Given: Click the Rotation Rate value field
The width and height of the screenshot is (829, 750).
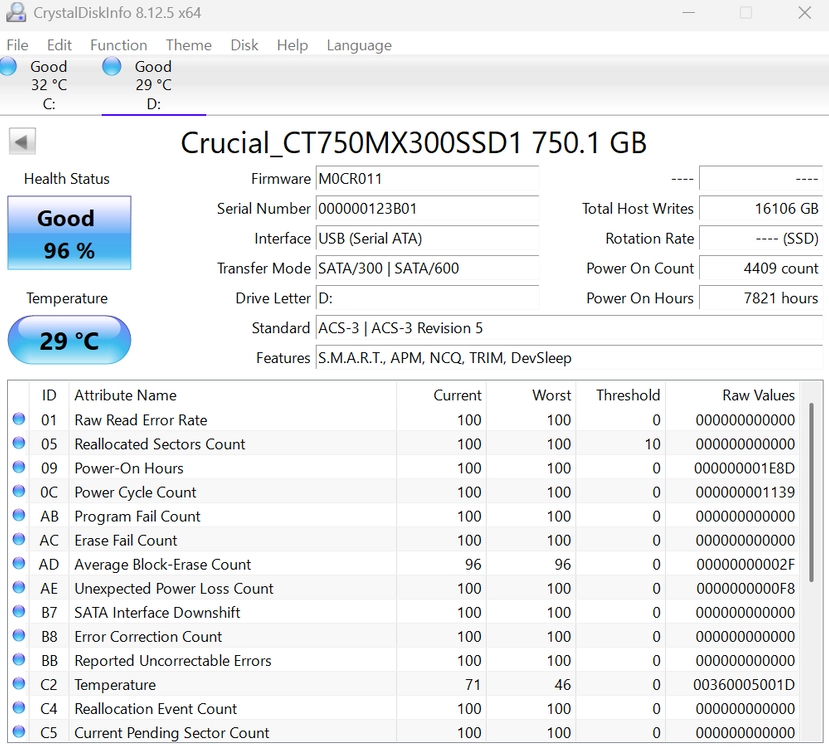Looking at the screenshot, I should pos(761,238).
